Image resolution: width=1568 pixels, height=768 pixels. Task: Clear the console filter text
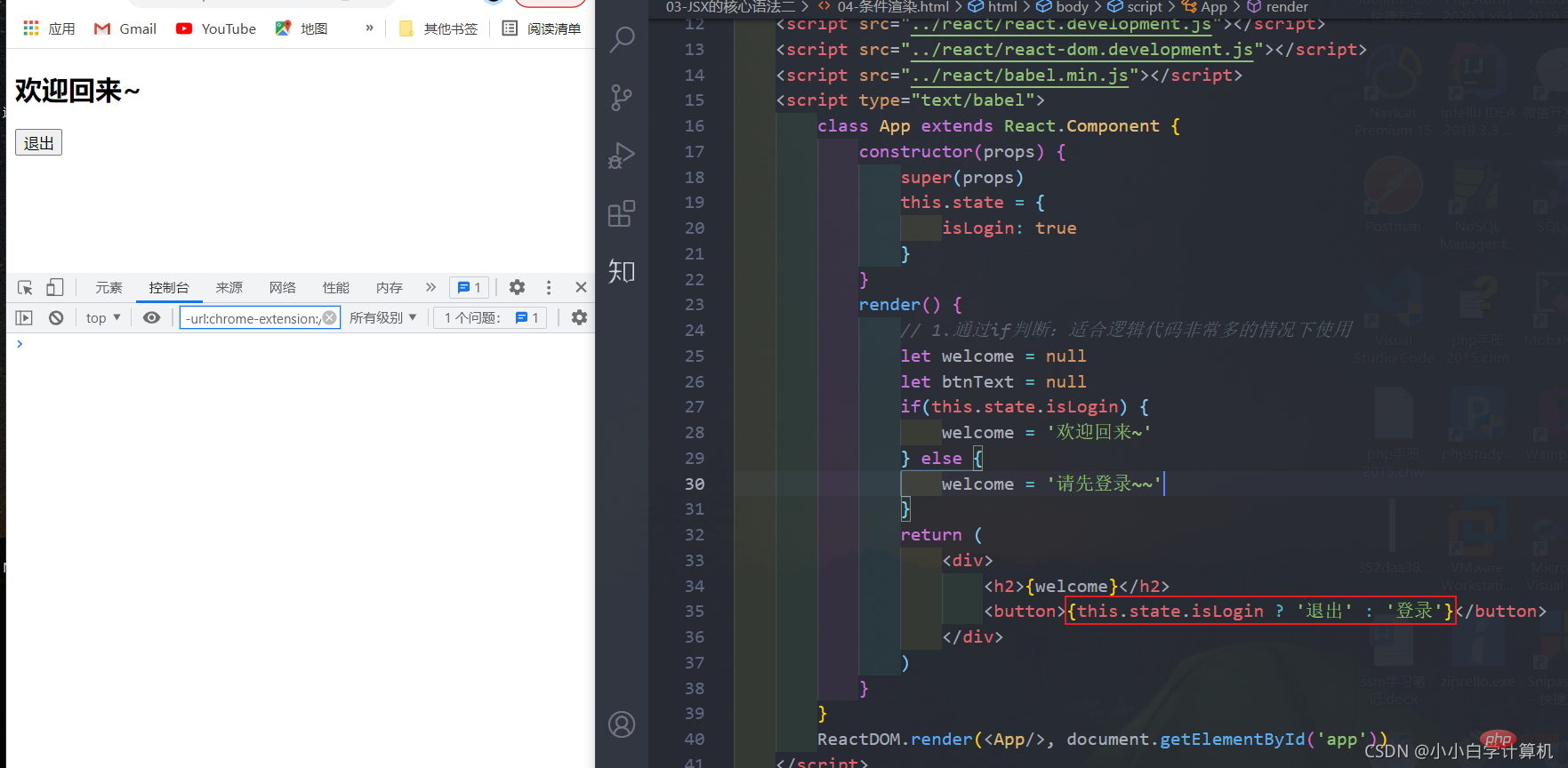tap(329, 317)
